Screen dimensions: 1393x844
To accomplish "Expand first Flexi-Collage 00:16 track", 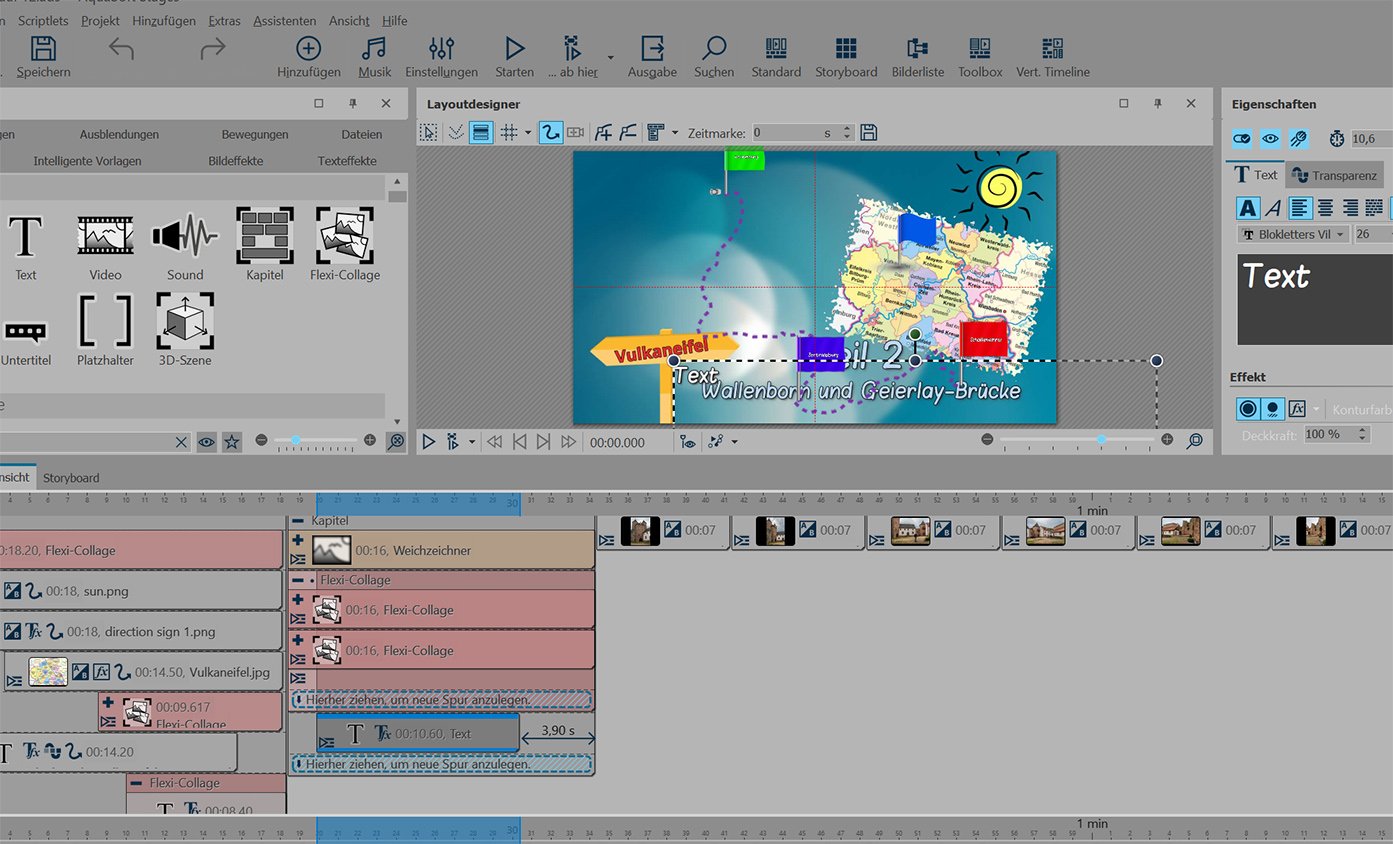I will coord(298,600).
